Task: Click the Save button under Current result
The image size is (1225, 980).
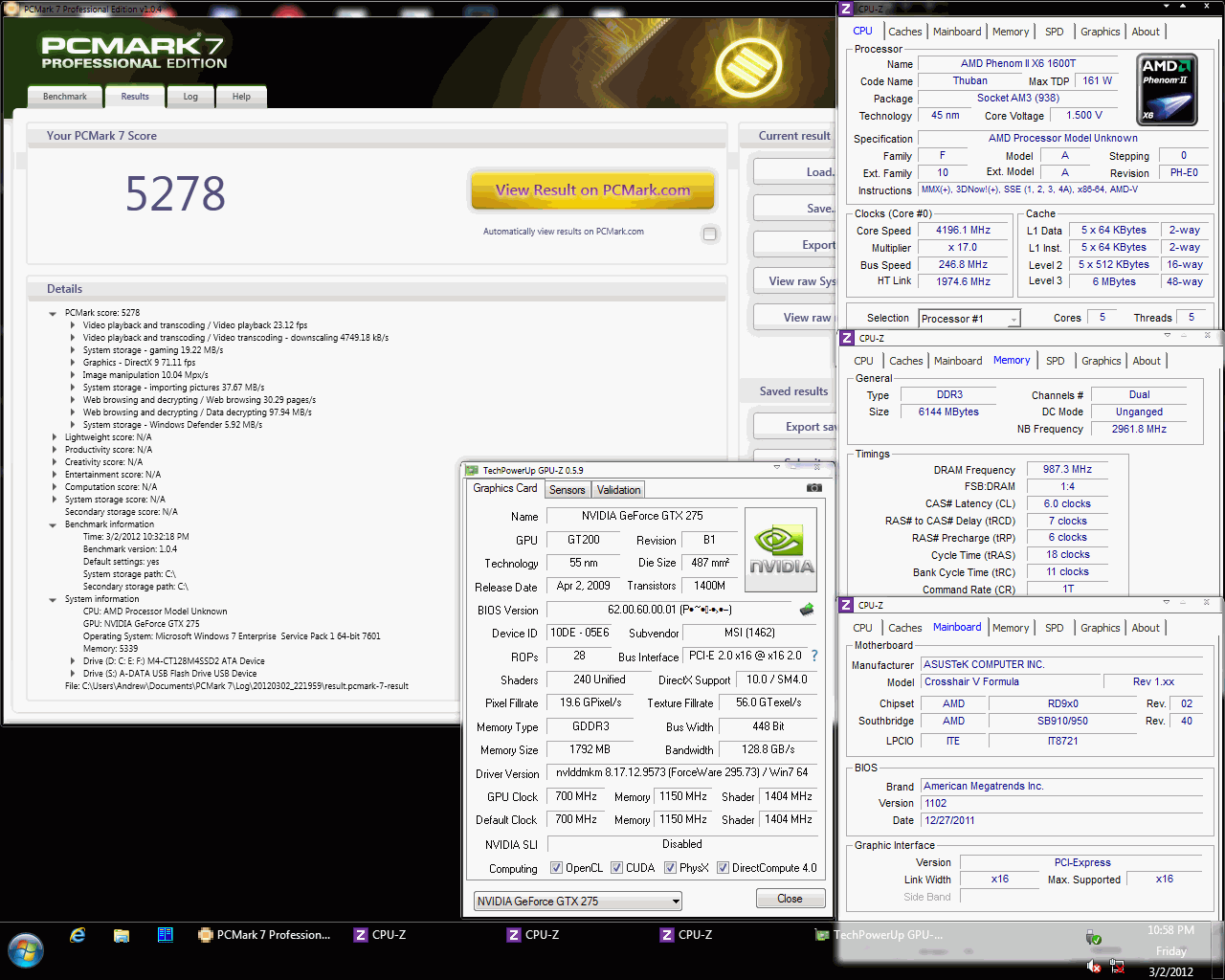Action: [x=796, y=209]
